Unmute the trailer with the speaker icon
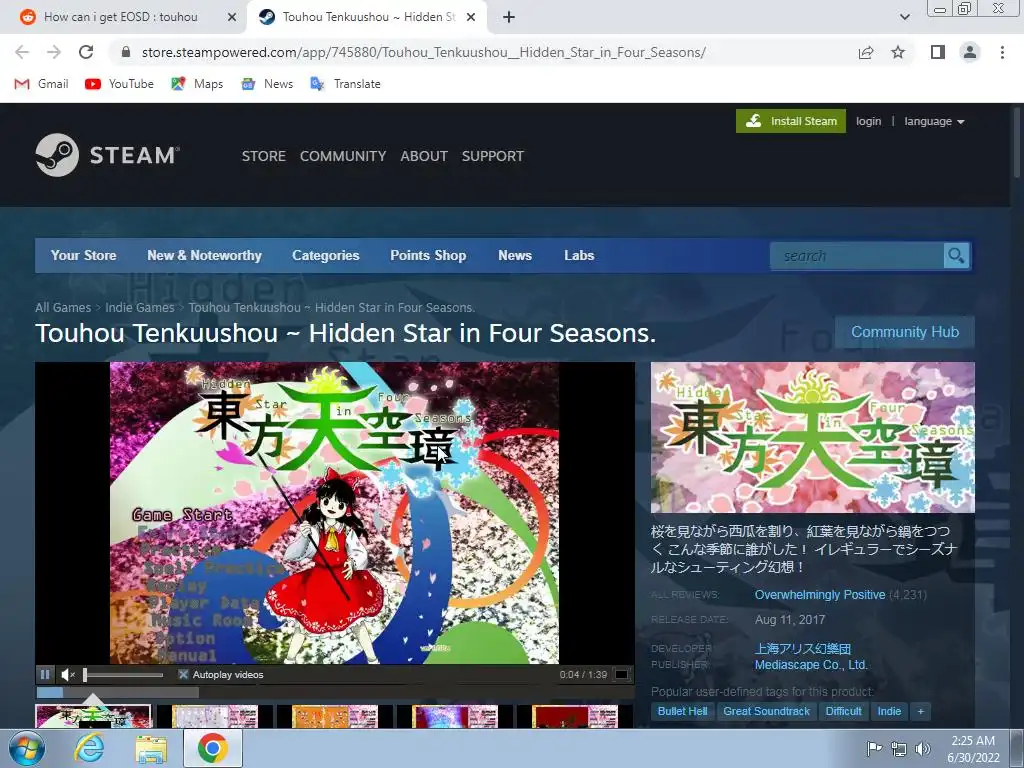Screen dimensions: 1024x768 (x=68, y=675)
